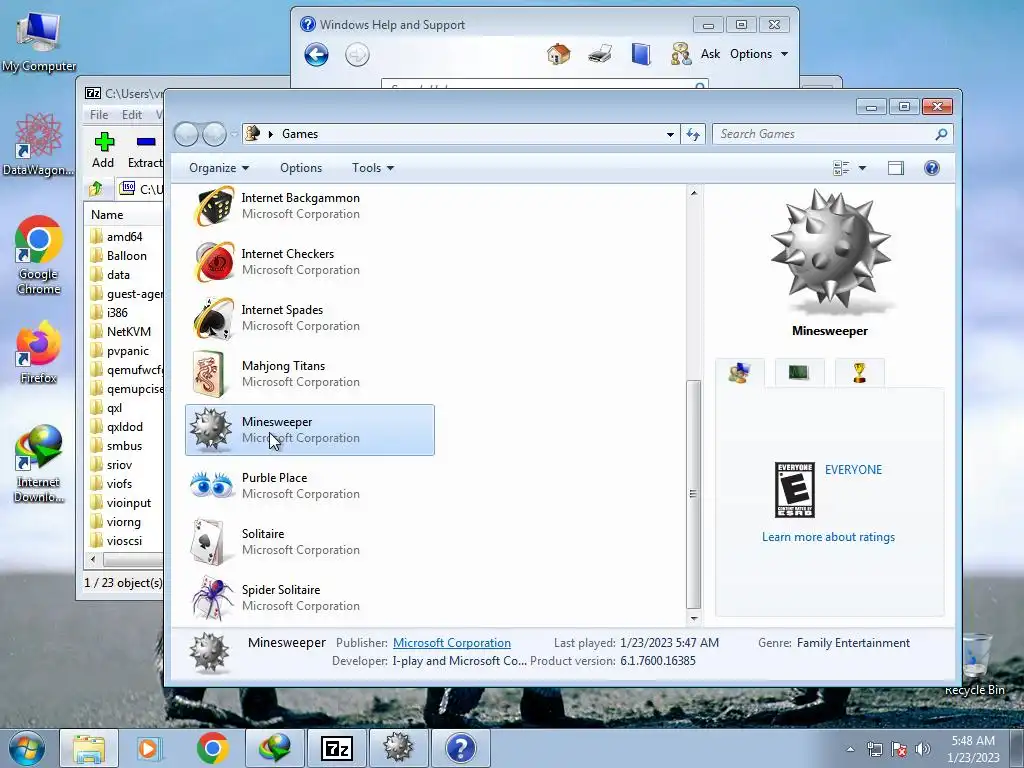
Task: Select the Balloon folder in 7-Zip
Action: click(124, 256)
